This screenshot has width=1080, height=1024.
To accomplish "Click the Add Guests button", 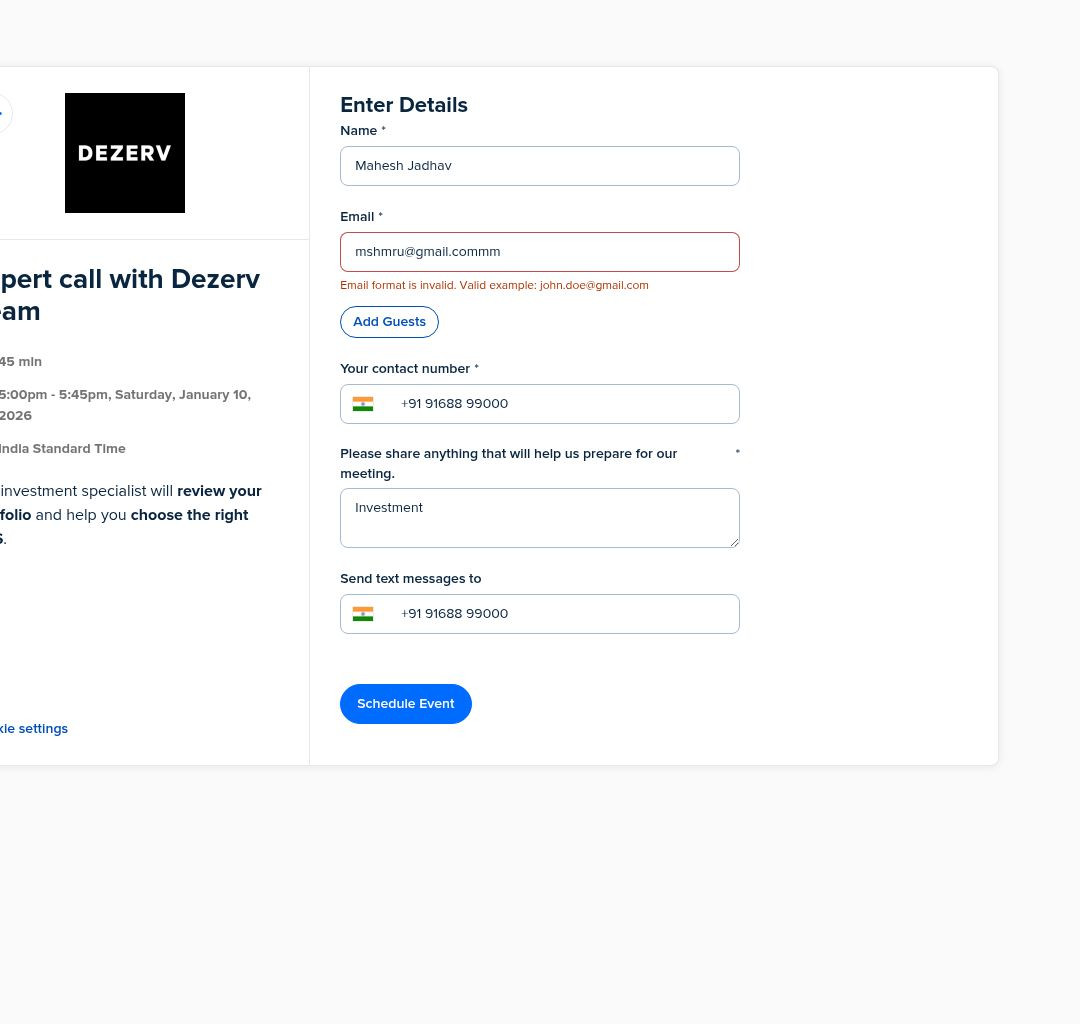I will pyautogui.click(x=389, y=322).
